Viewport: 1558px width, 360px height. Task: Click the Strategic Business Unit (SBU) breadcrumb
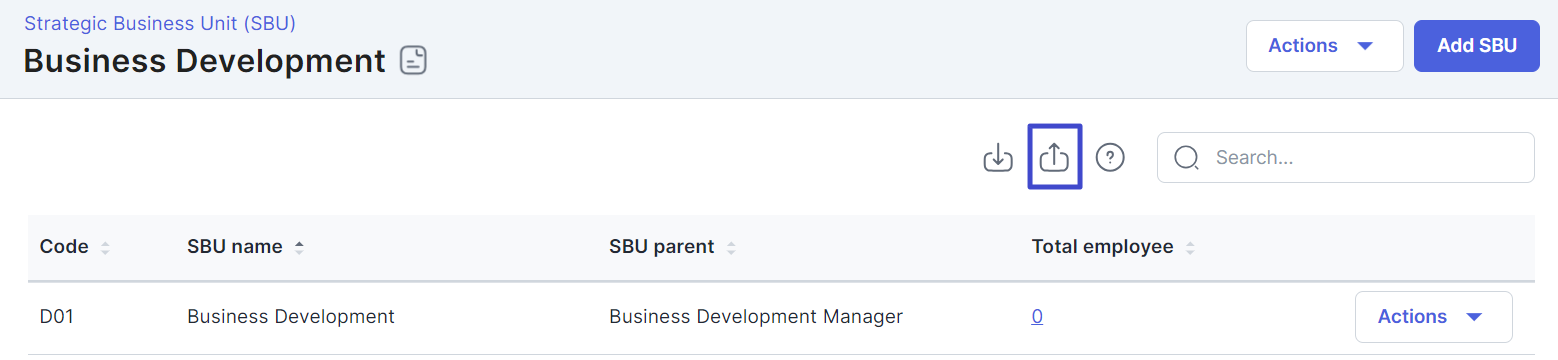(160, 22)
